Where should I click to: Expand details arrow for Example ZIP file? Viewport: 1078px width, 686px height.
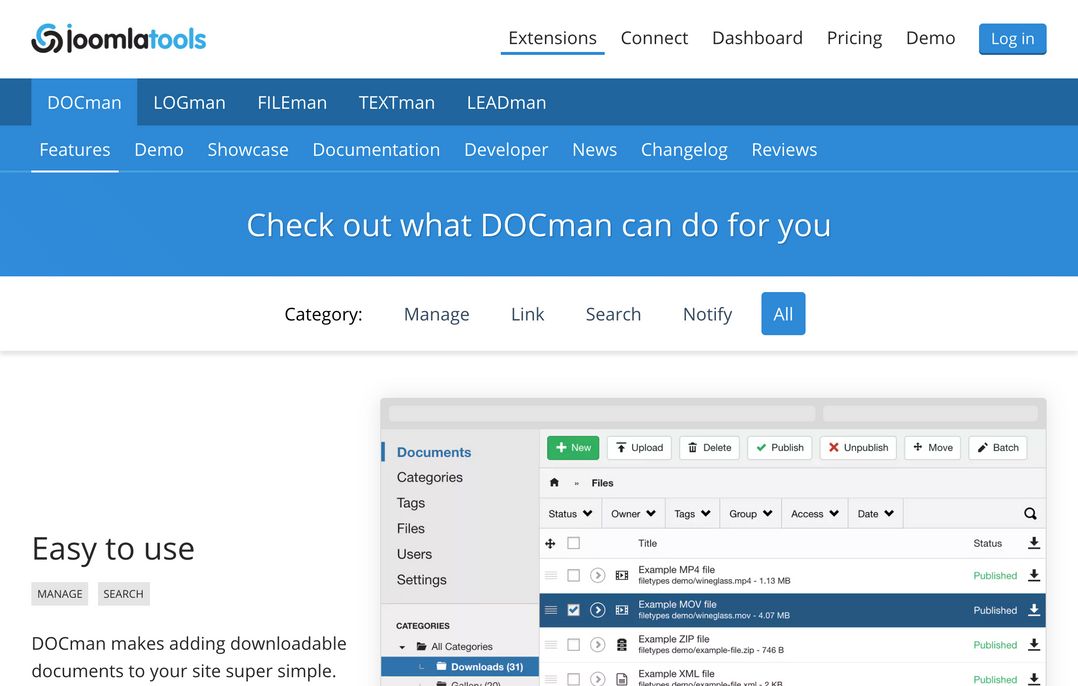(x=597, y=645)
